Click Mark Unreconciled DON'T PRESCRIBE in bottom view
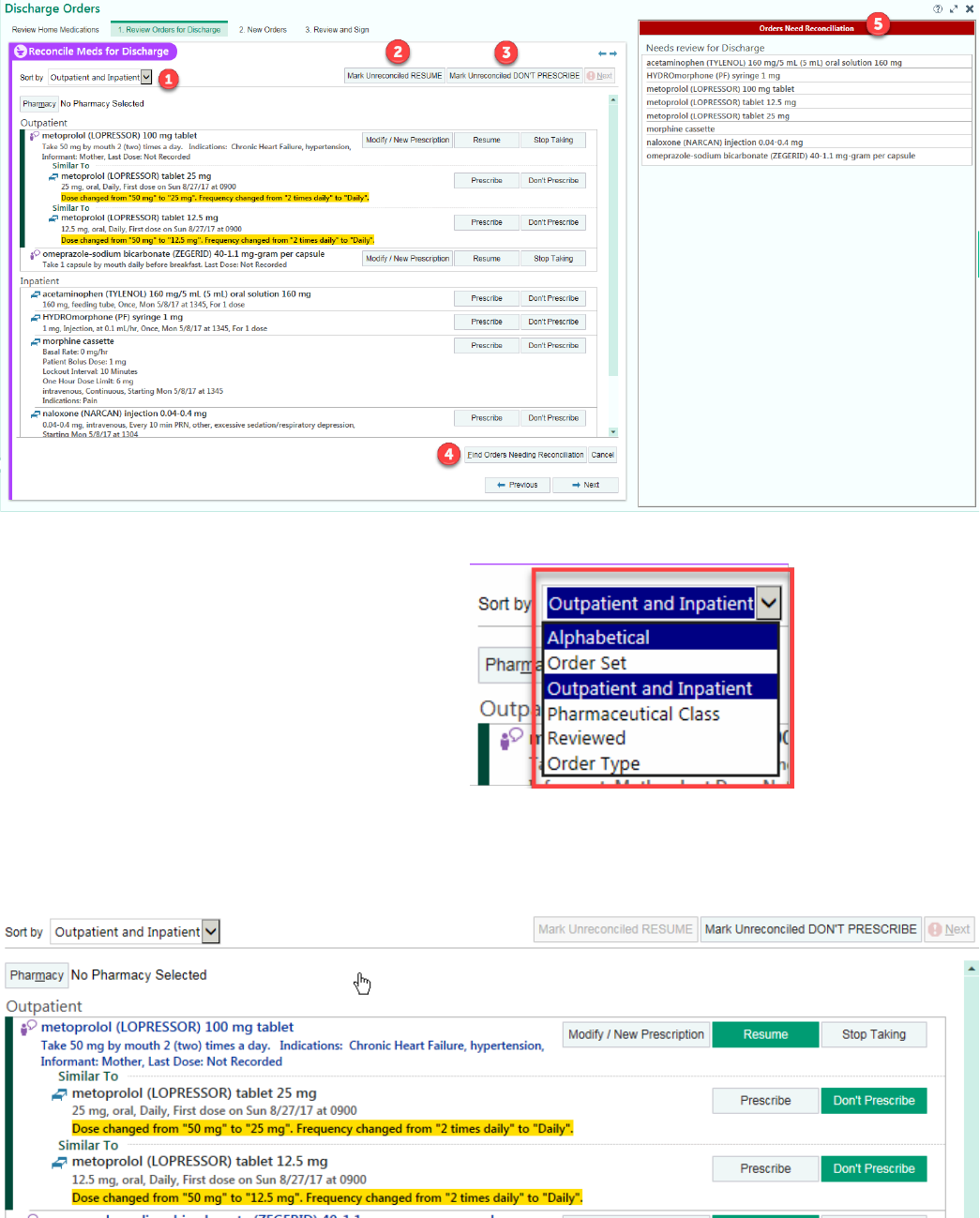The height and width of the screenshot is (1218, 980). click(x=811, y=929)
